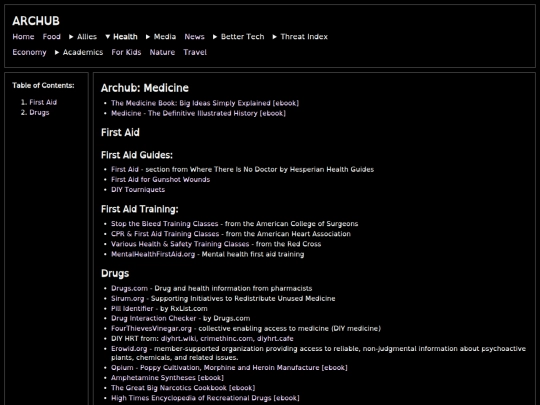Expand the Better Tech menu triangle
540x405 pixels.
pos(215,37)
